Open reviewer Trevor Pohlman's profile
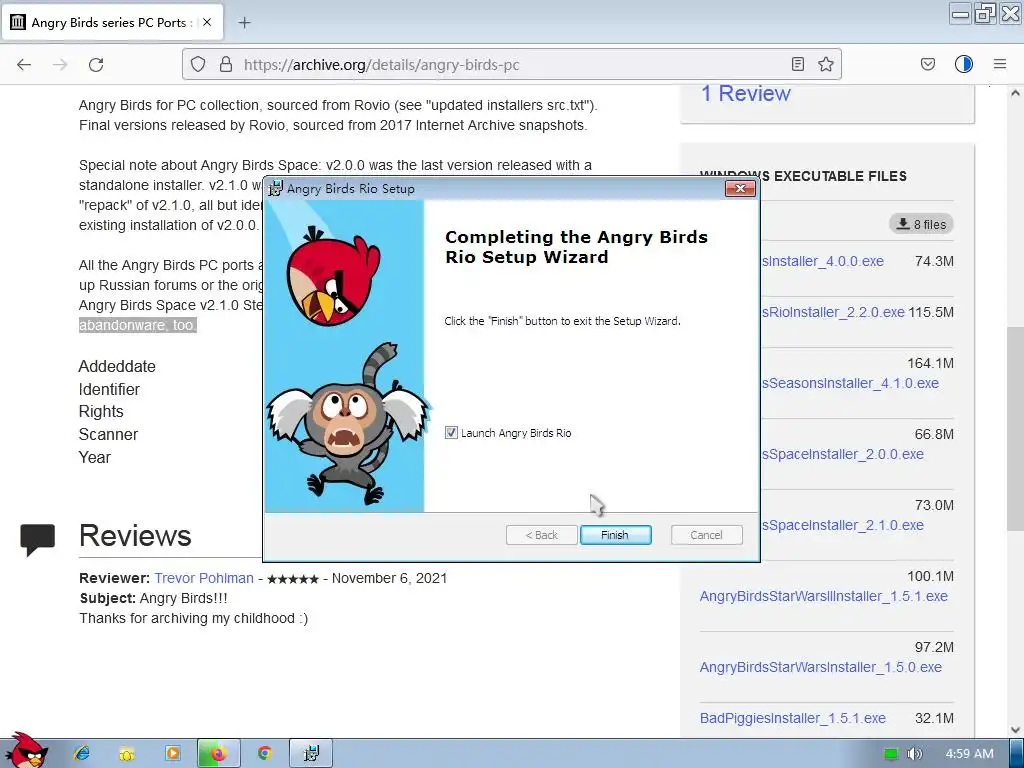The image size is (1024, 768). 204,579
